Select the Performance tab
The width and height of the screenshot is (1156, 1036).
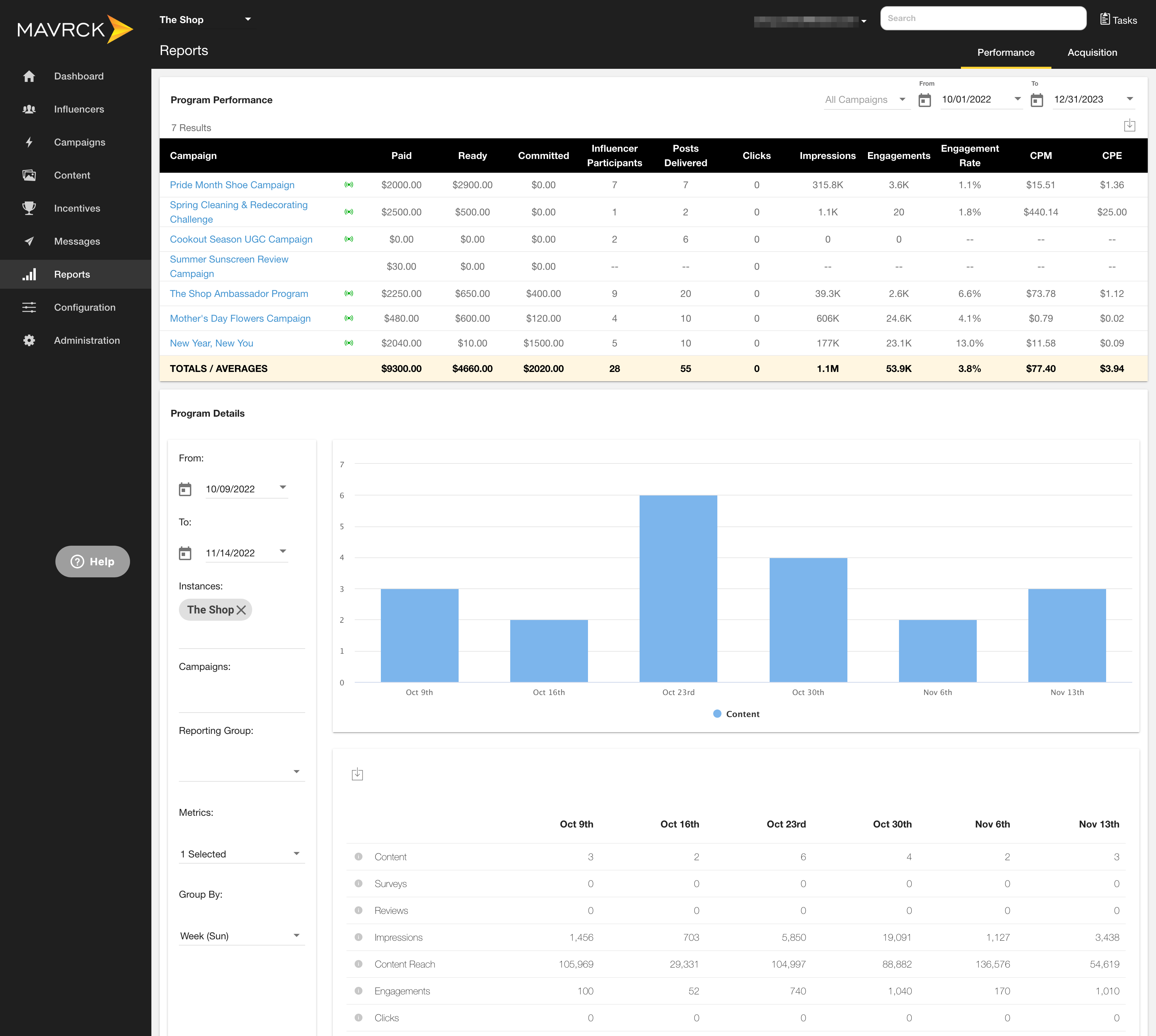pos(1005,52)
